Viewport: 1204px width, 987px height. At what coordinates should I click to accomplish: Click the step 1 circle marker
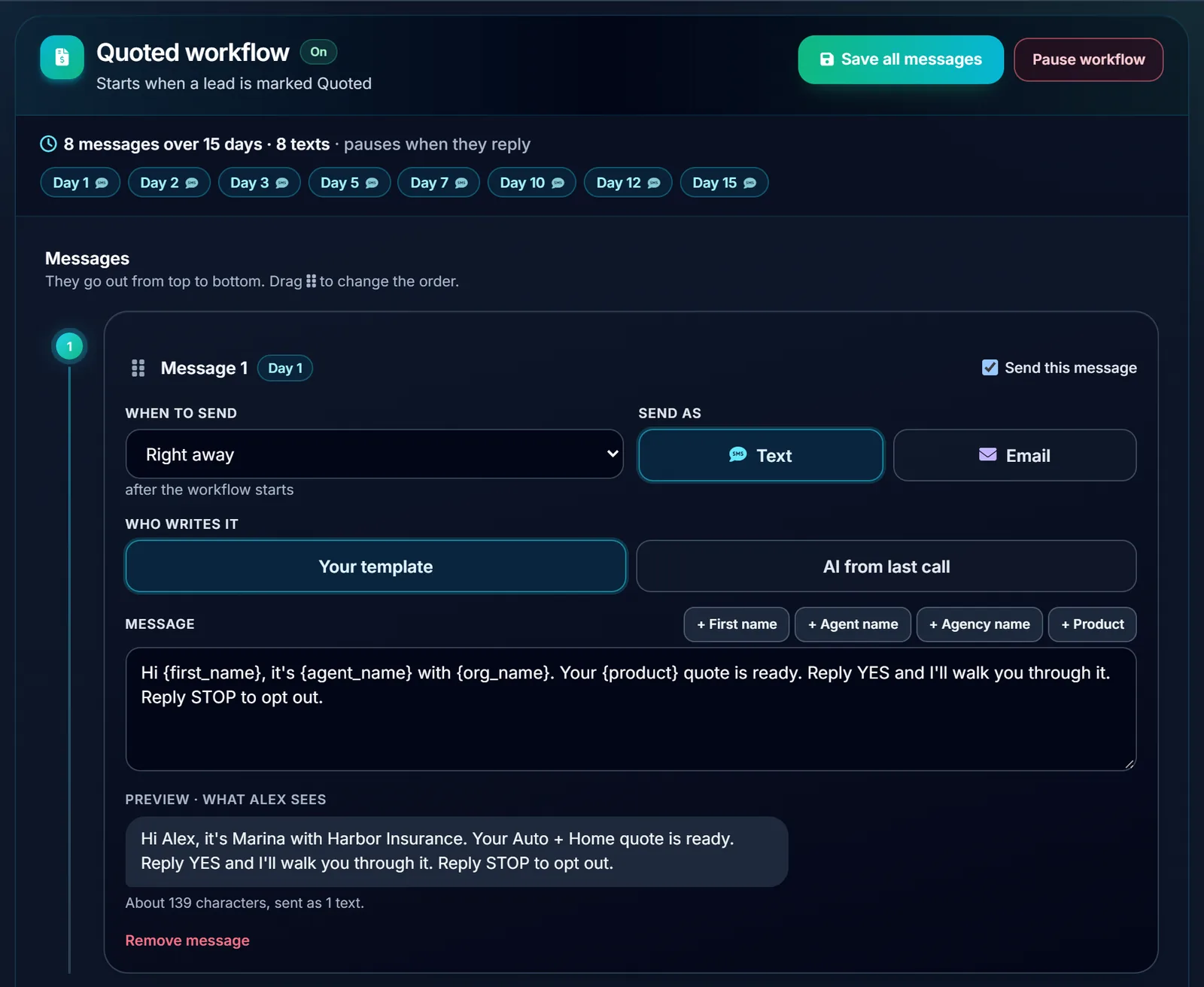pos(70,347)
